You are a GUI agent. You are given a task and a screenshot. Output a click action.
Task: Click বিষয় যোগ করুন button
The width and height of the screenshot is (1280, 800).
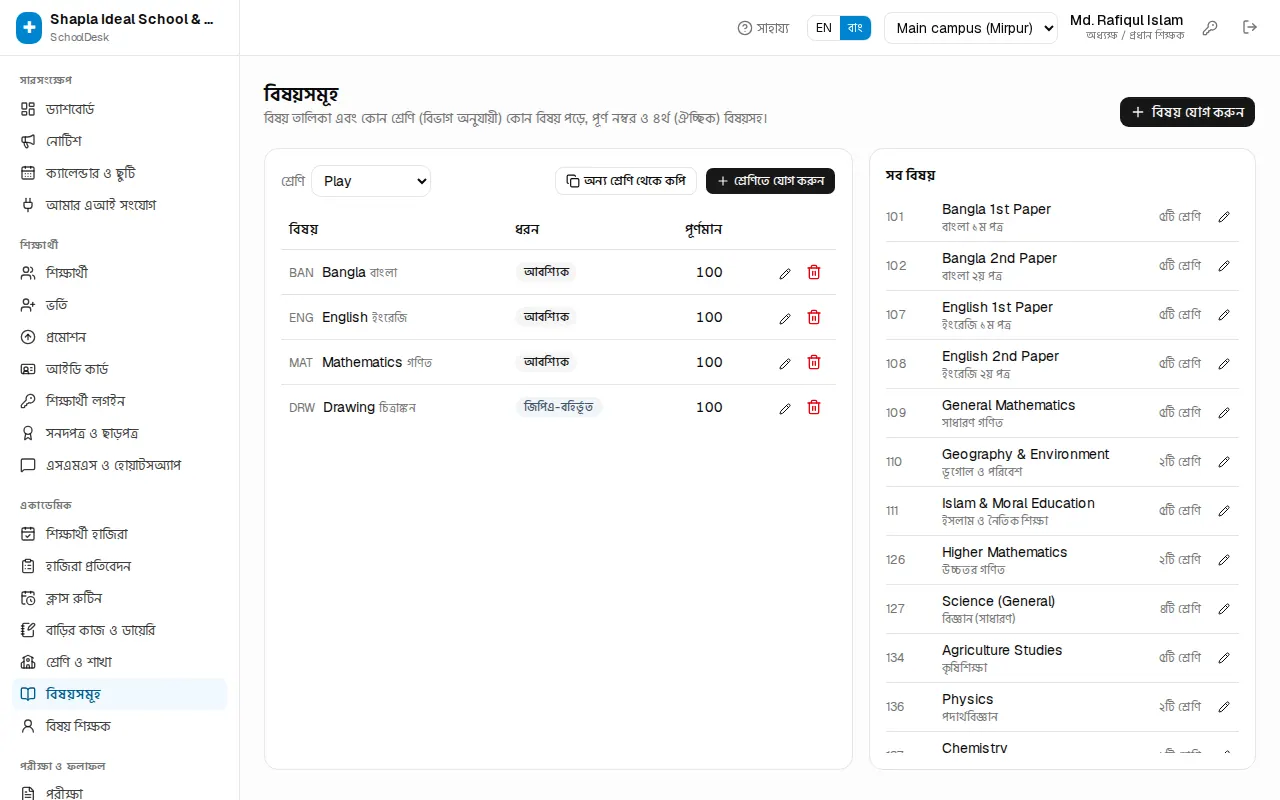pos(1187,112)
